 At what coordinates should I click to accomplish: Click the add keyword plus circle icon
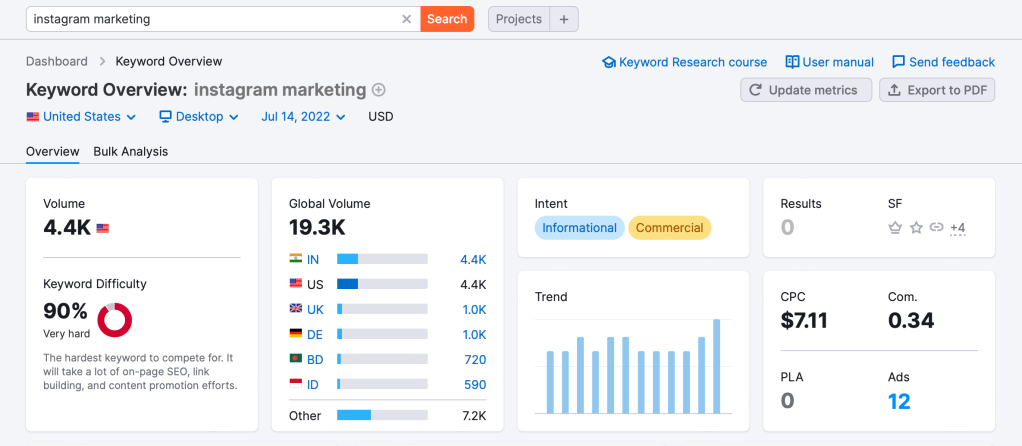379,90
